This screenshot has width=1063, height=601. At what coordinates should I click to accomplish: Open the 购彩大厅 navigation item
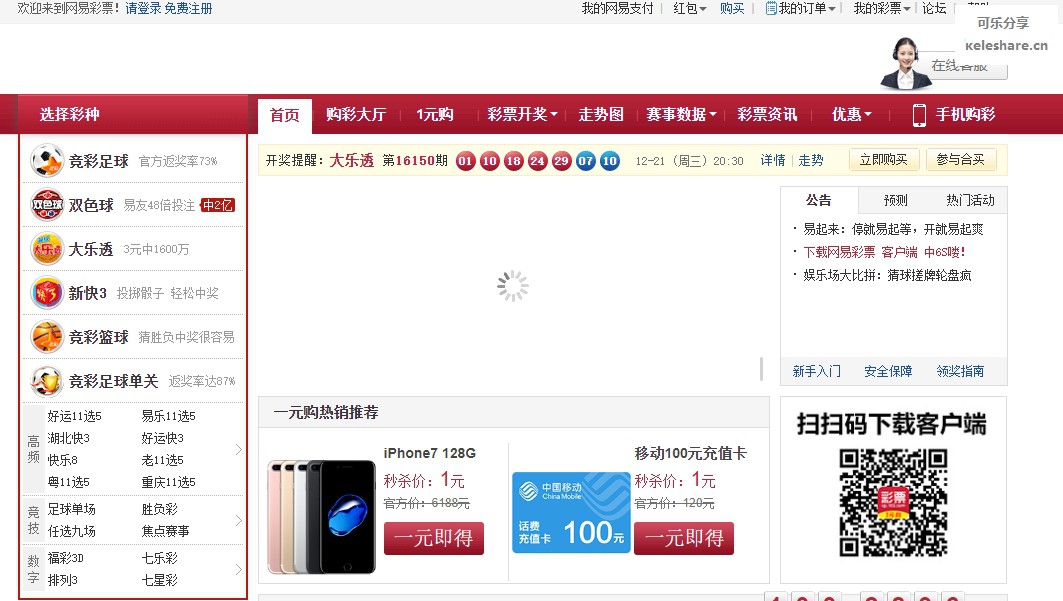tap(356, 115)
